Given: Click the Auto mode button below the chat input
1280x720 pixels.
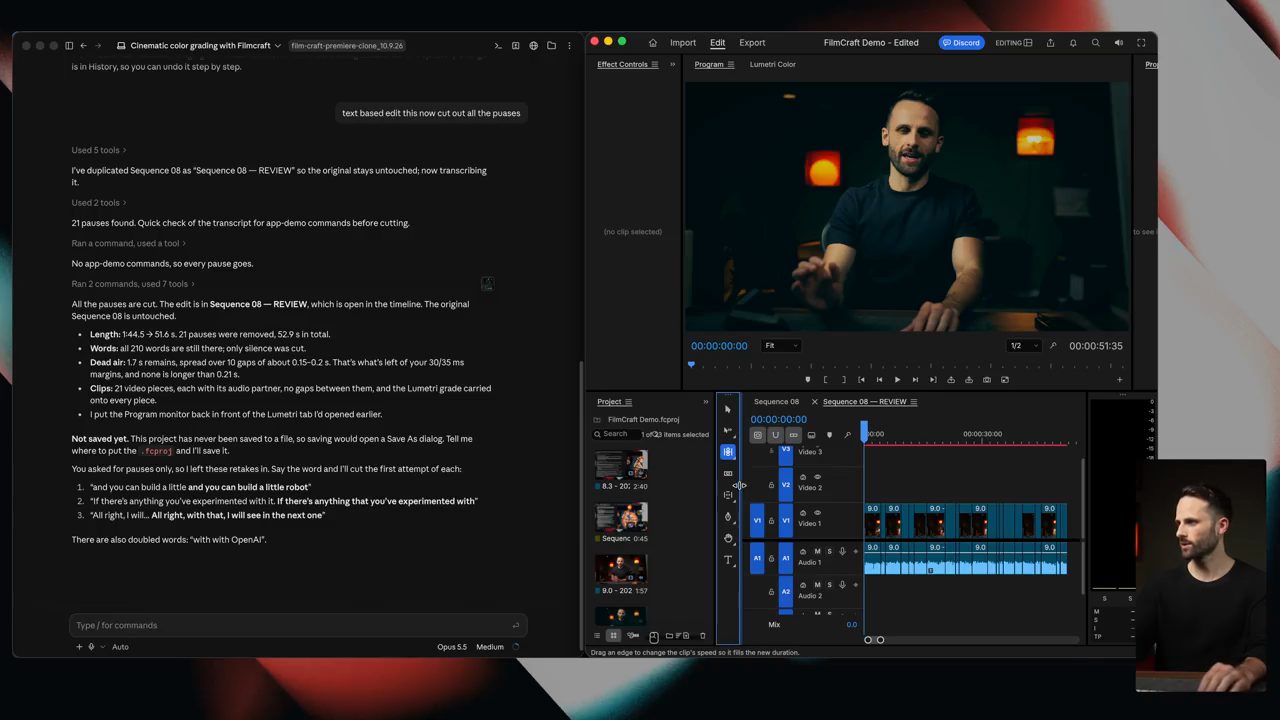Looking at the screenshot, I should coord(120,647).
